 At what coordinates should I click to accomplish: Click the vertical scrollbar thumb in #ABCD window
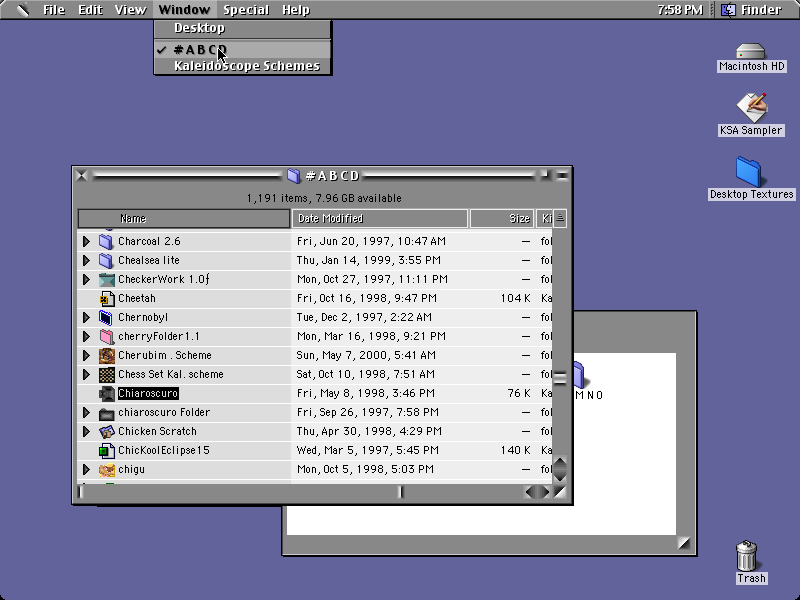[x=560, y=378]
